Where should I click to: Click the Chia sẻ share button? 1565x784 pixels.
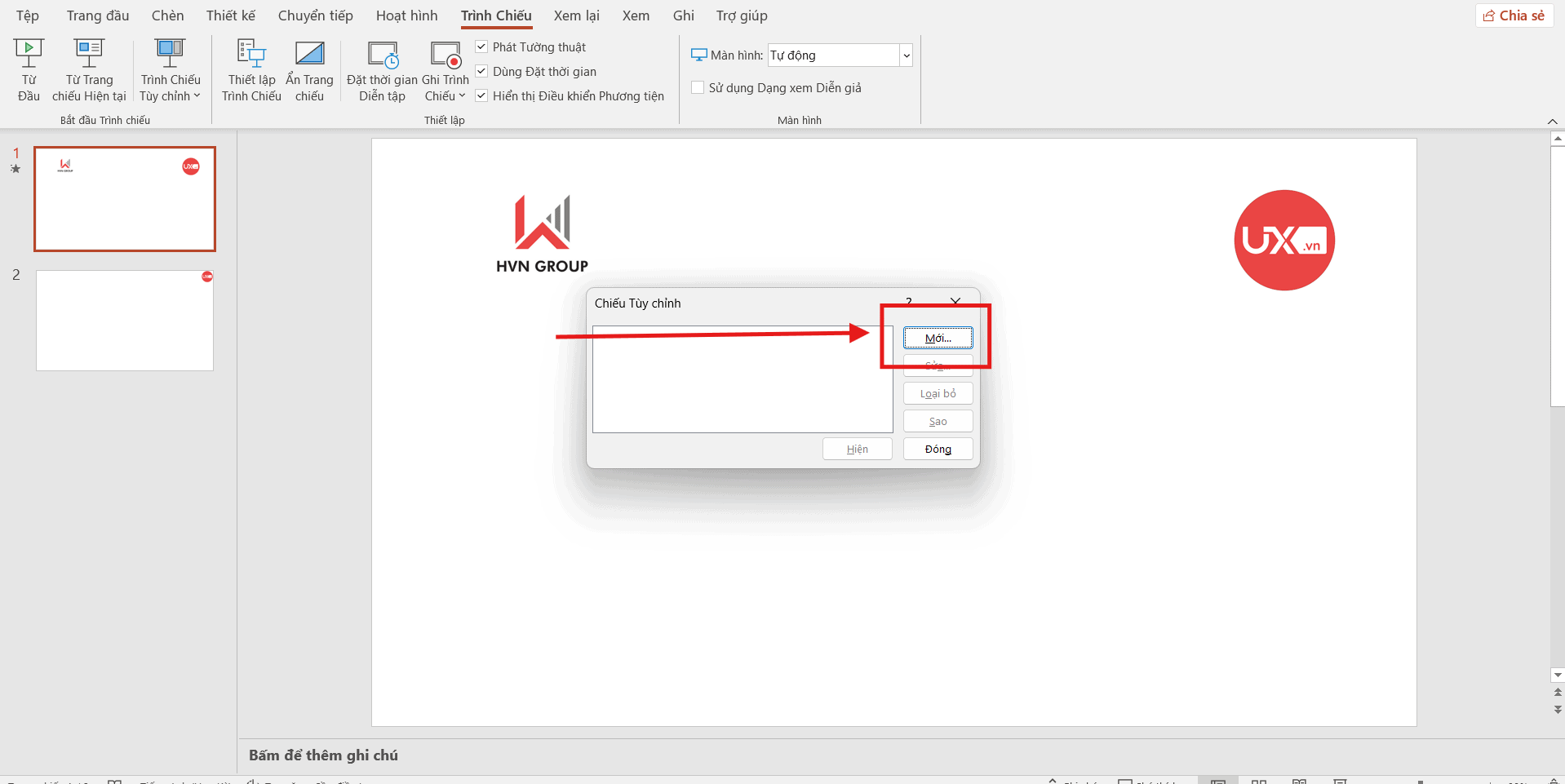coord(1514,16)
